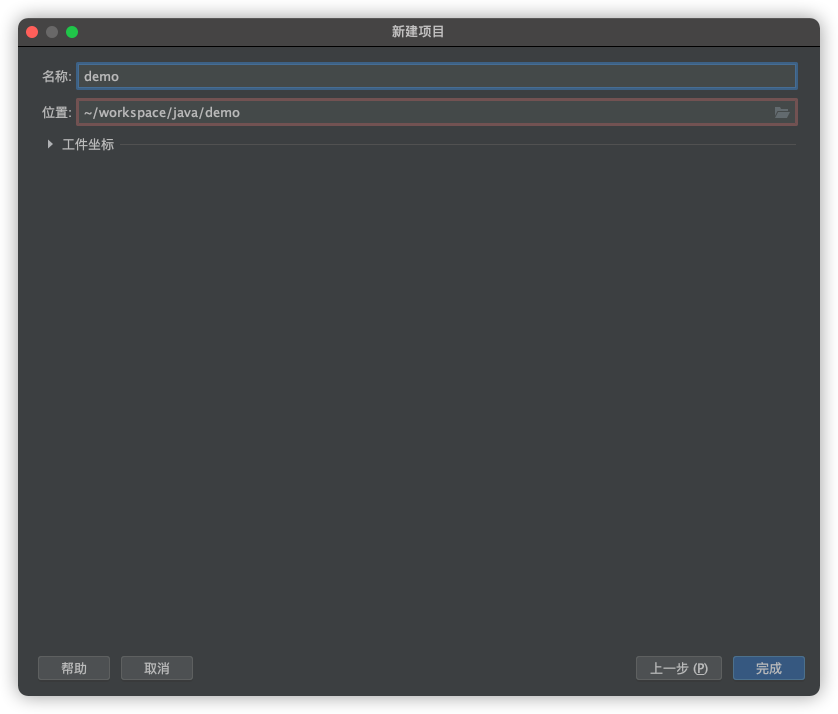Go back with 上一步 (P) button
838x714 pixels.
click(678, 668)
